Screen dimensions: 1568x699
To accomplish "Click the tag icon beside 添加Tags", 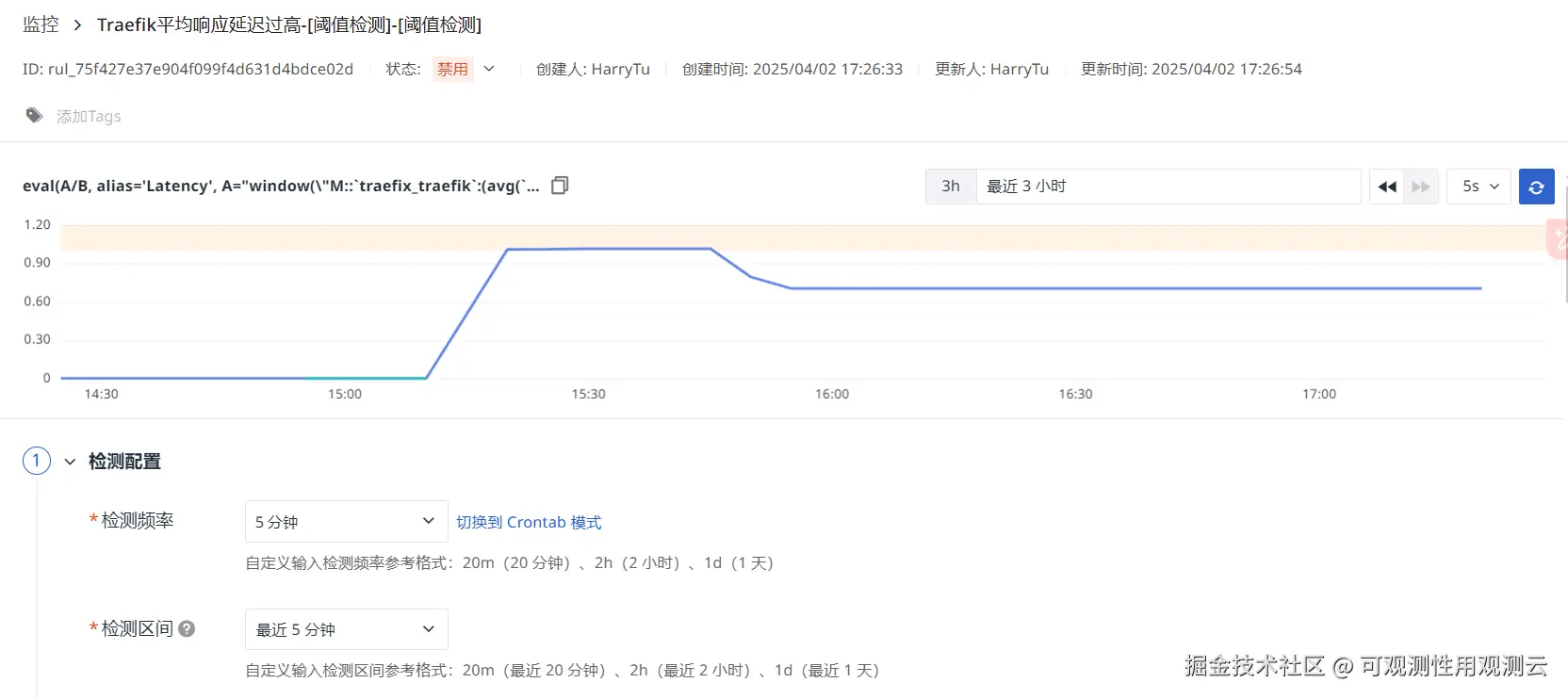I will (34, 116).
